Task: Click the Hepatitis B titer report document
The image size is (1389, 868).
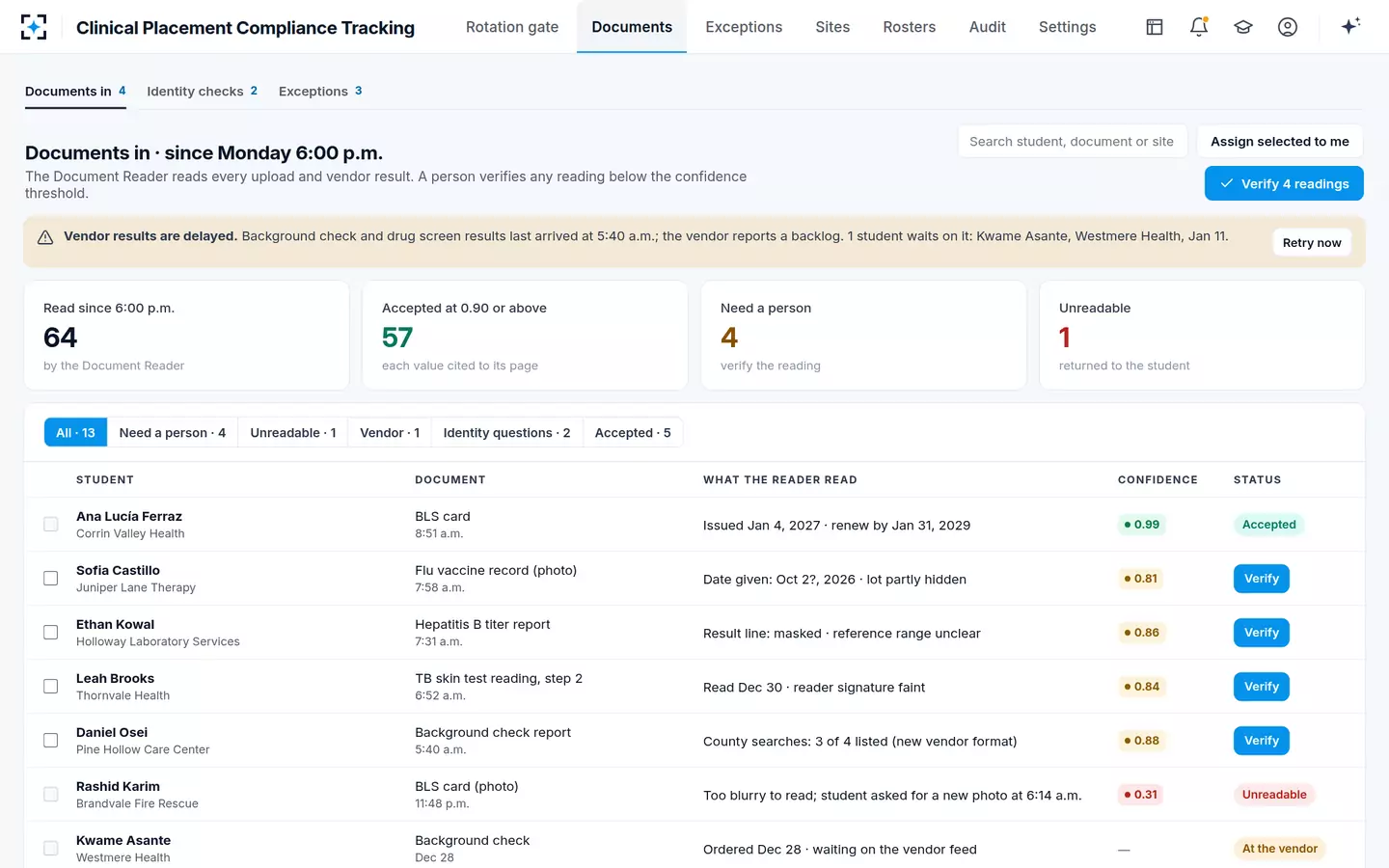Action: tap(482, 625)
